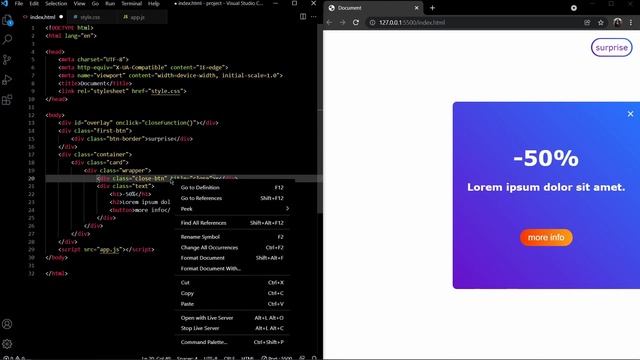Click the -50% heading on the card

coord(546,158)
